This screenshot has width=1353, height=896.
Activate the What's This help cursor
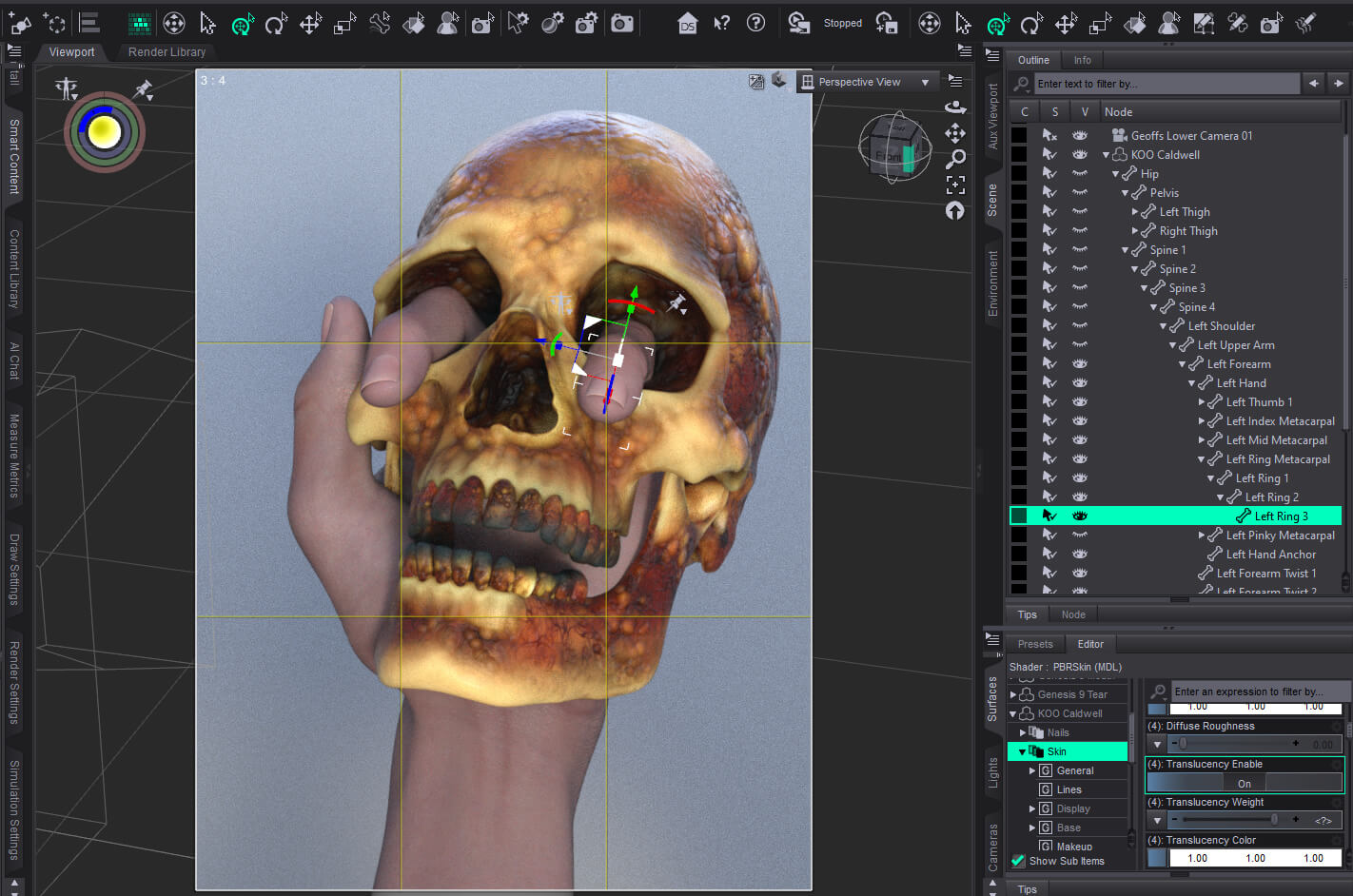[x=722, y=24]
